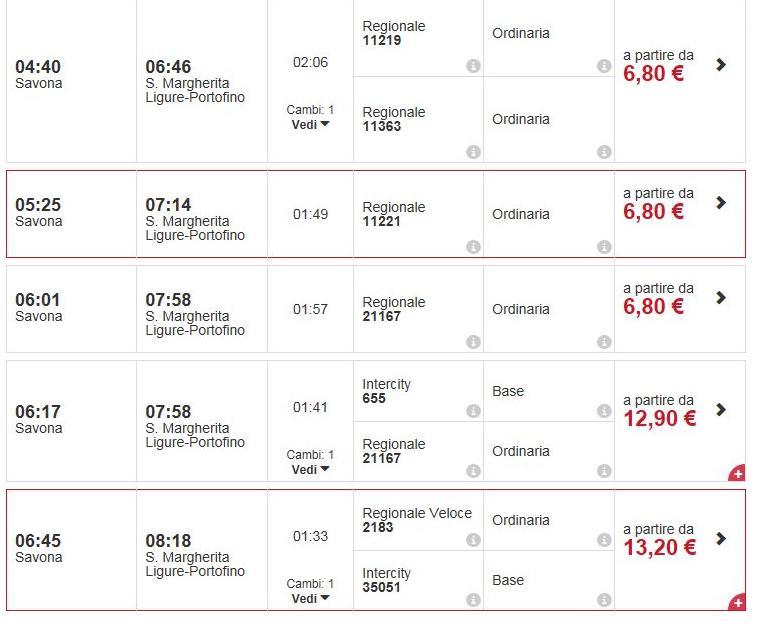Open details arrow for the 06:01 trip
758x643 pixels.
721,298
